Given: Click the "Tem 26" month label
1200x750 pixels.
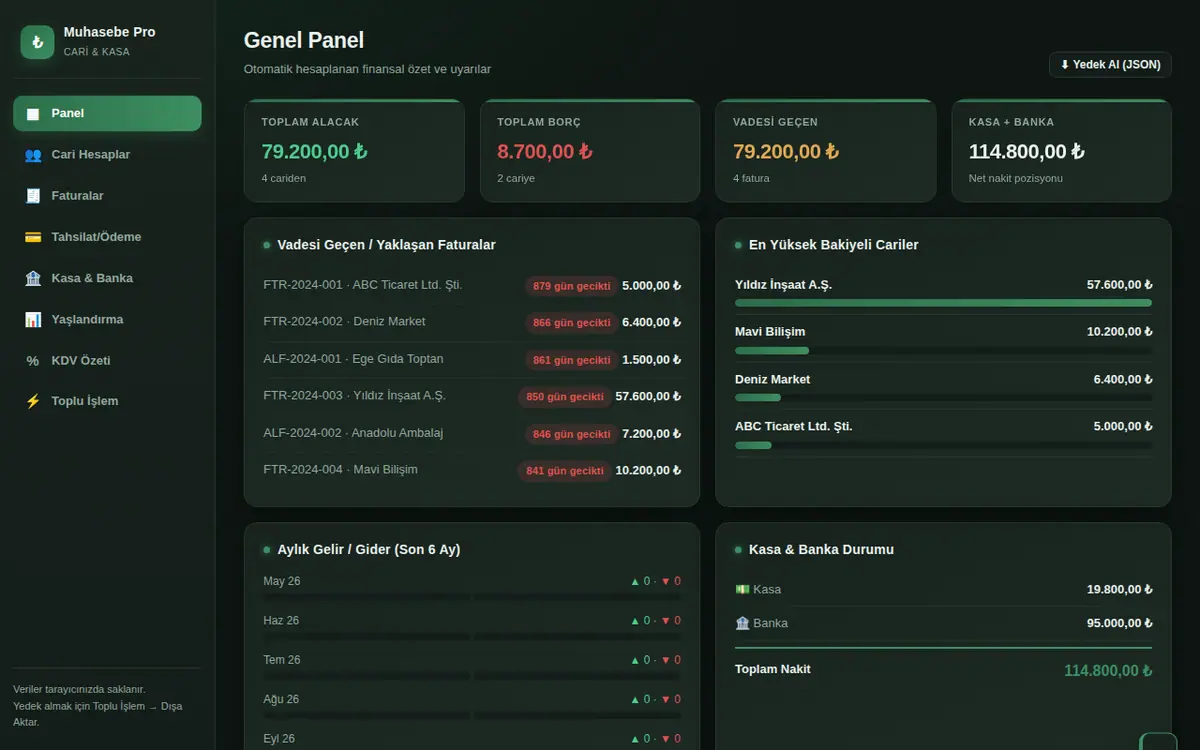Looking at the screenshot, I should tap(282, 660).
